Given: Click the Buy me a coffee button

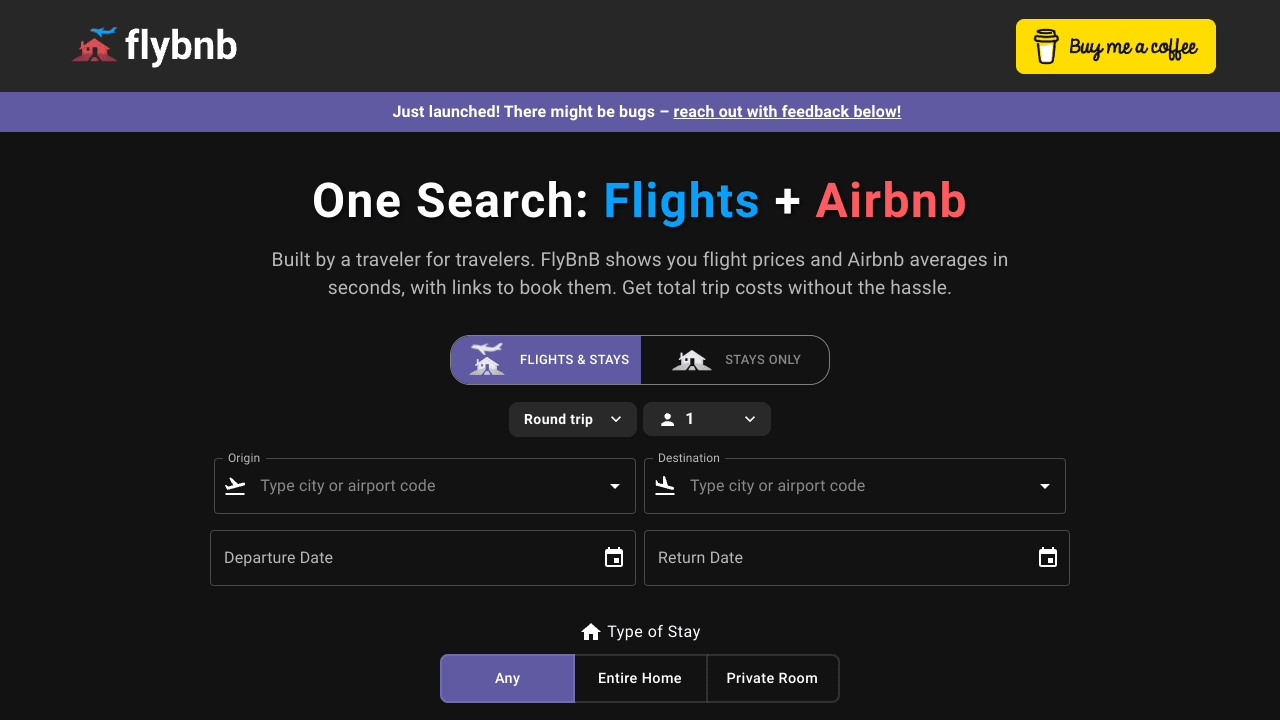Looking at the screenshot, I should [1115, 46].
